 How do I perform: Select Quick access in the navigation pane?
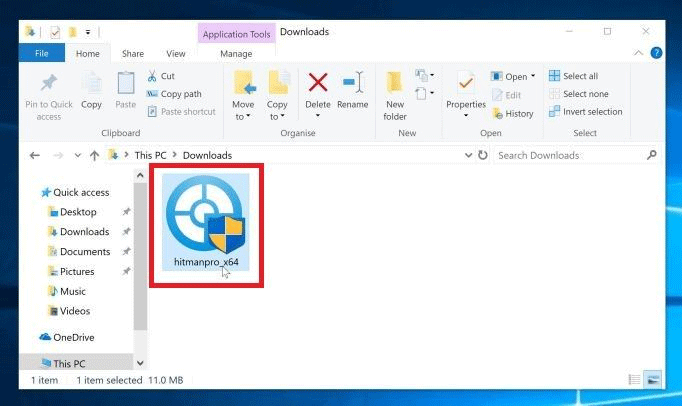(x=74, y=192)
